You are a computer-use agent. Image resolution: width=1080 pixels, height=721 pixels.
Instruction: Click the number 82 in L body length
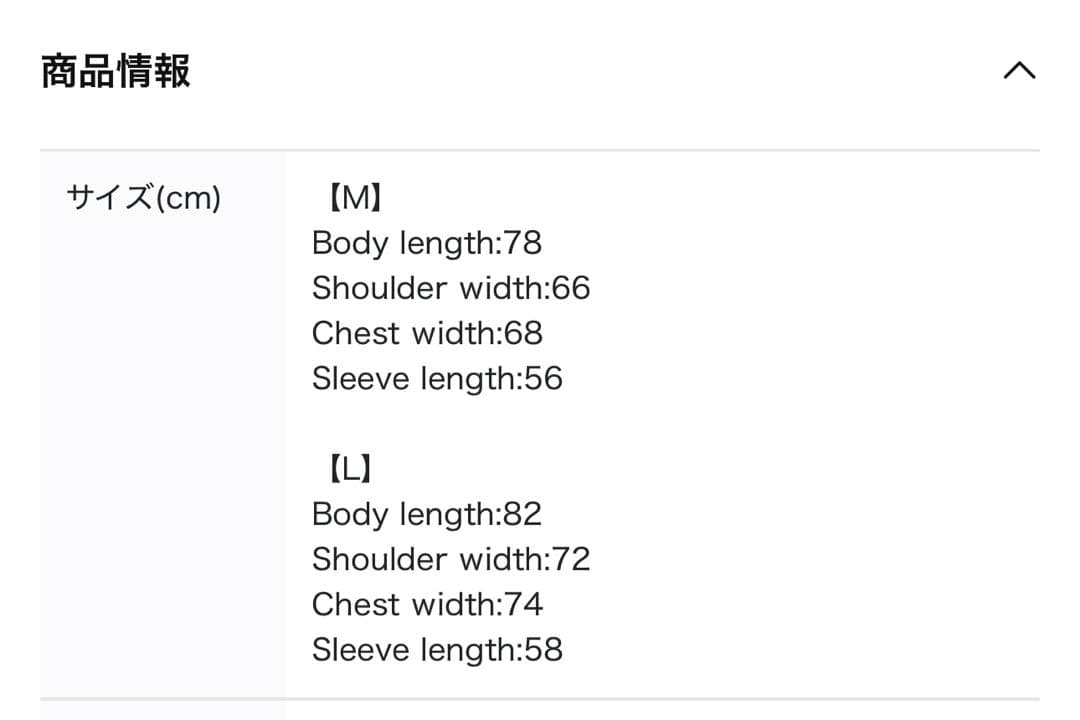click(x=523, y=514)
